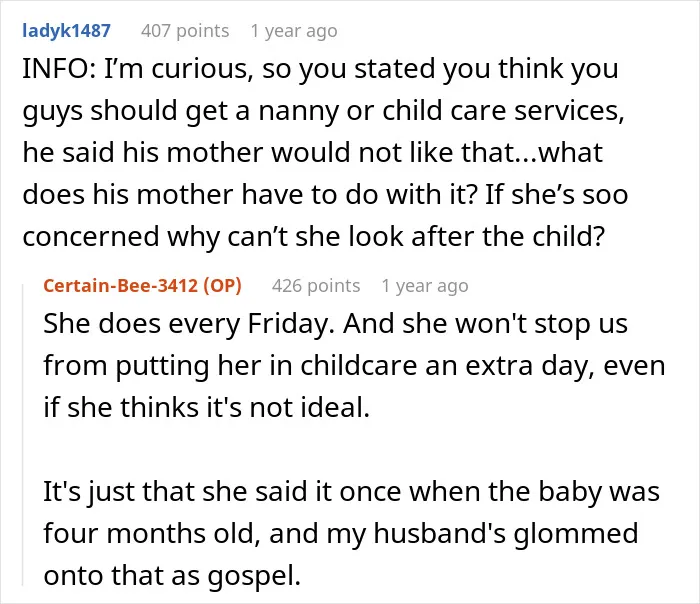Click the 426 points score
Screen dimensions: 700x604
tap(316, 286)
